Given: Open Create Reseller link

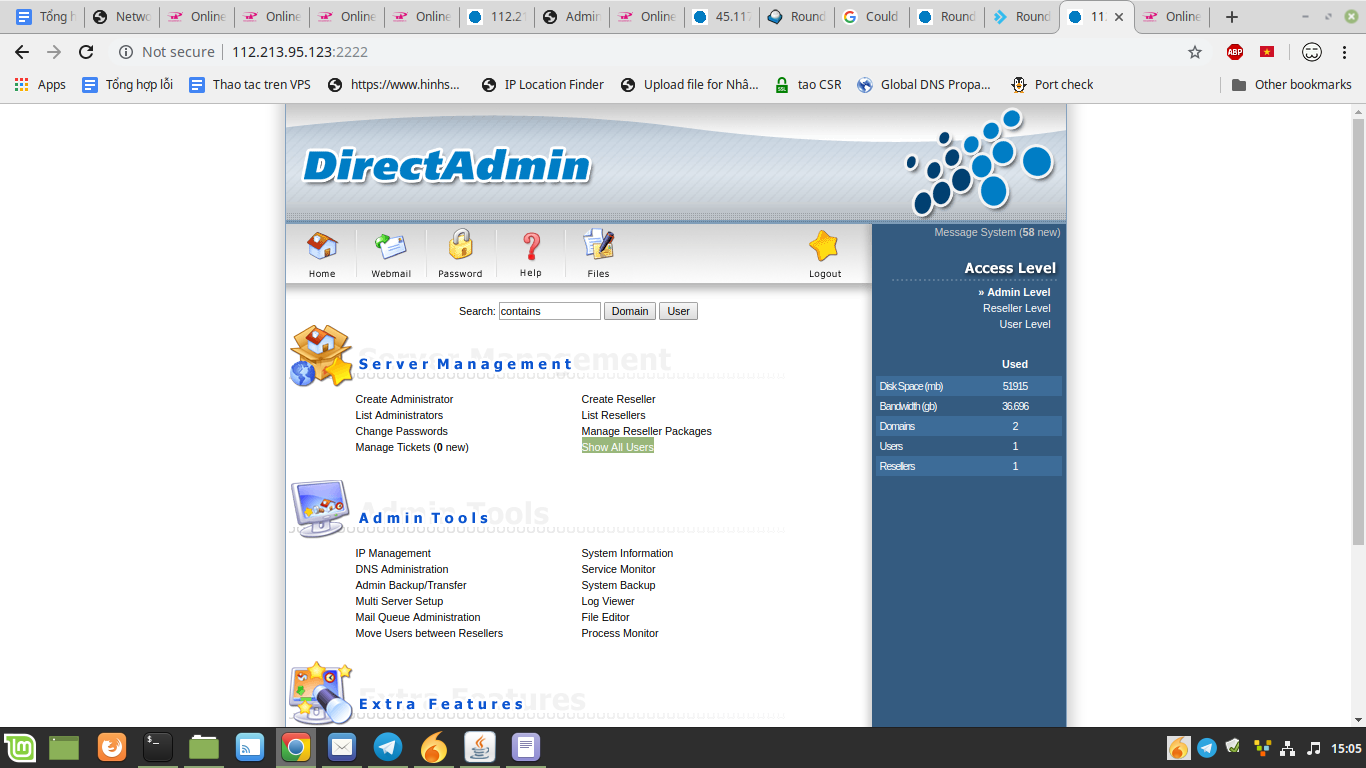Looking at the screenshot, I should coord(618,399).
